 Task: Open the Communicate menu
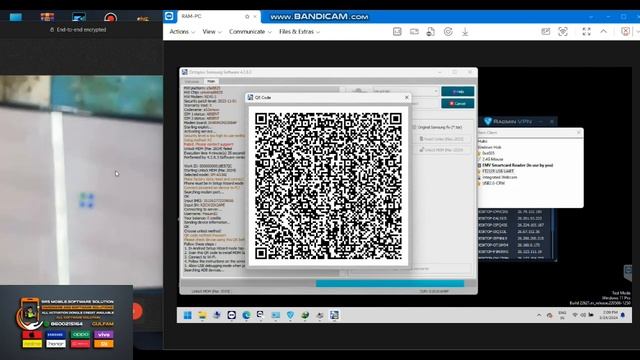click(x=250, y=31)
